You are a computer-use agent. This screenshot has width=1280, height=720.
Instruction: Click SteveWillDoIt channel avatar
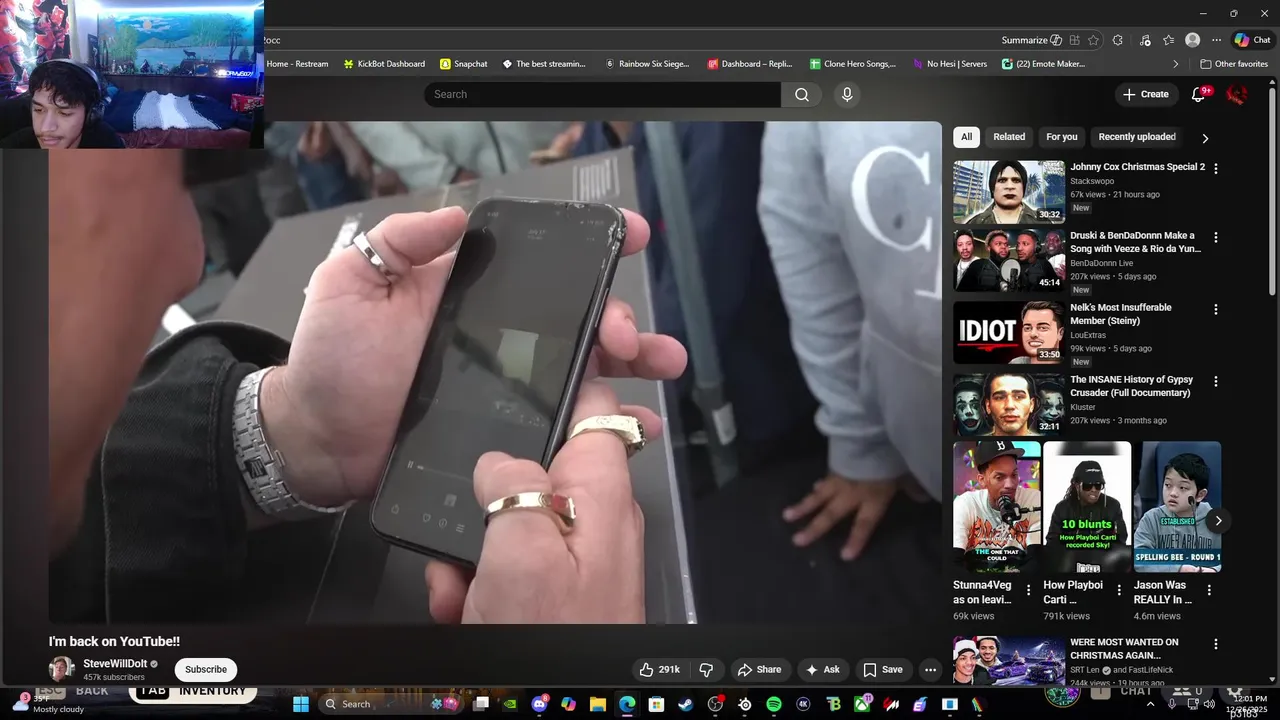pyautogui.click(x=62, y=669)
